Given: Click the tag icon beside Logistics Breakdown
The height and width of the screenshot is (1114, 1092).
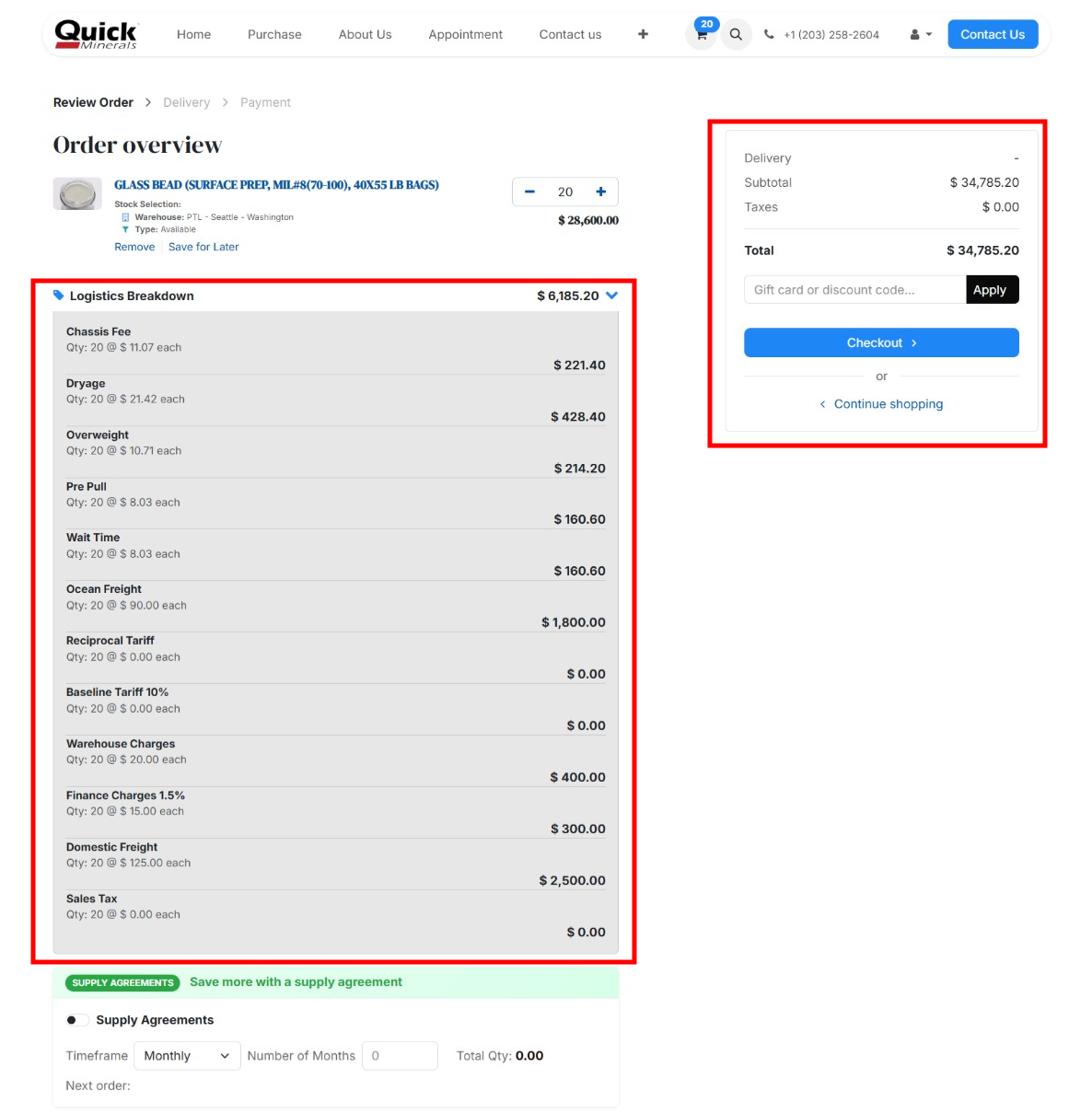Looking at the screenshot, I should (58, 296).
